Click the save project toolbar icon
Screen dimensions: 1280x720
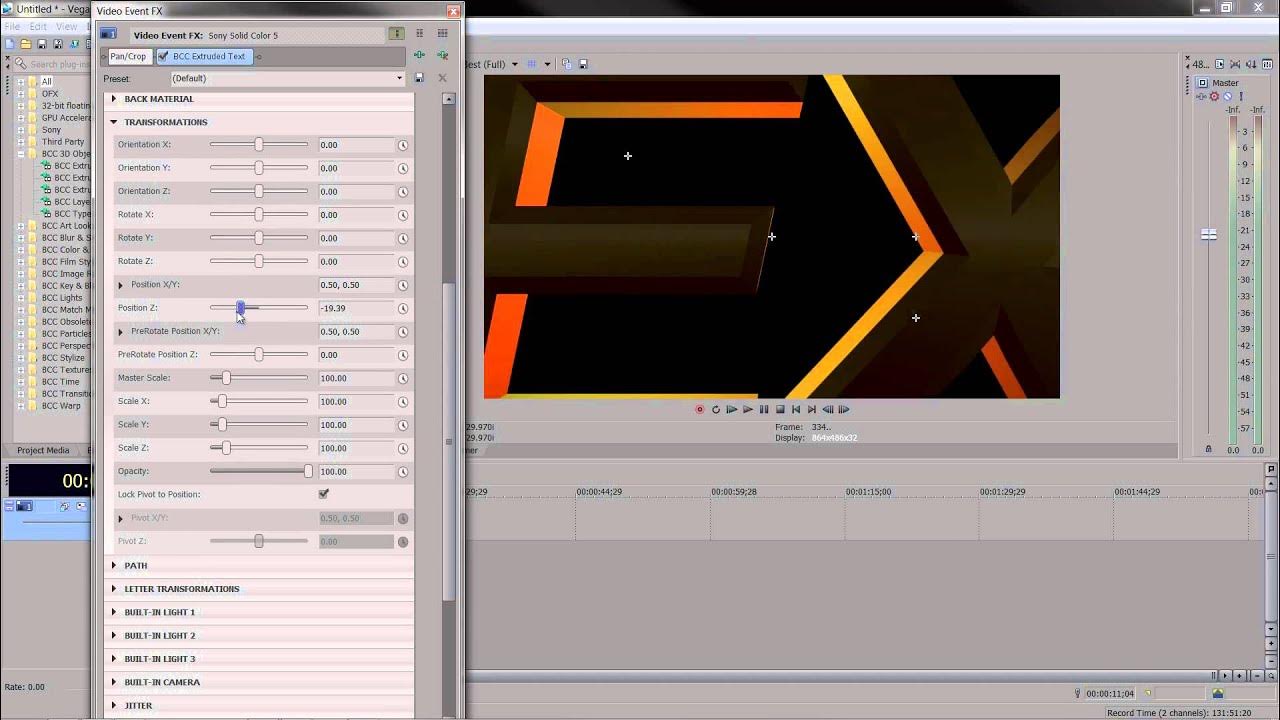(42, 44)
